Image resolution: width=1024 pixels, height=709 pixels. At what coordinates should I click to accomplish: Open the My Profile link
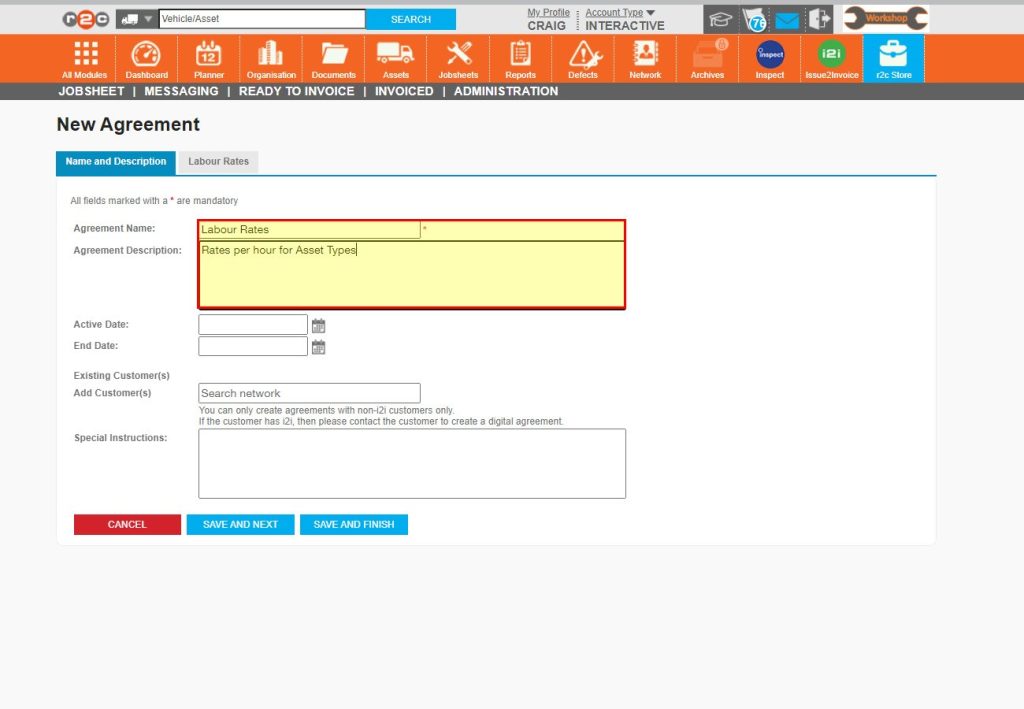(549, 12)
